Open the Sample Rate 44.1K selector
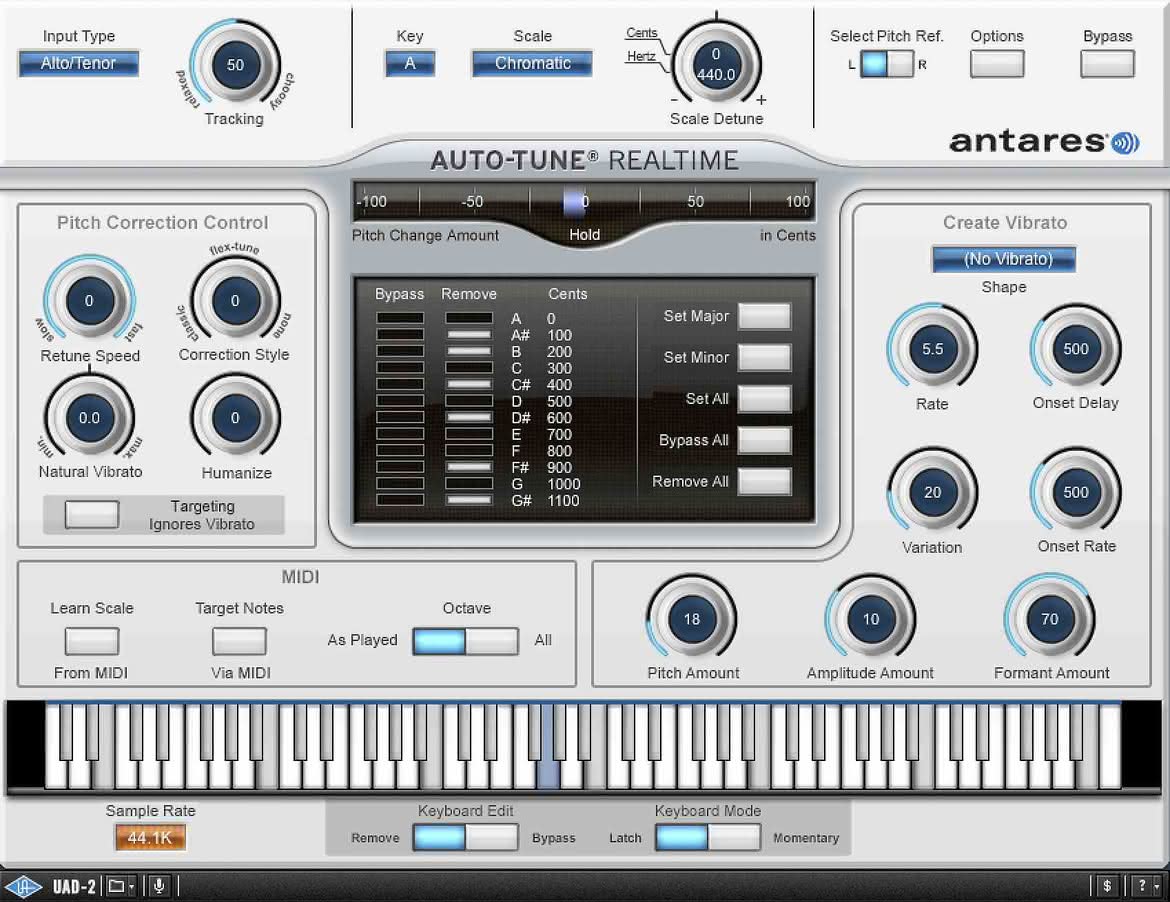This screenshot has height=902, width=1170. 150,837
